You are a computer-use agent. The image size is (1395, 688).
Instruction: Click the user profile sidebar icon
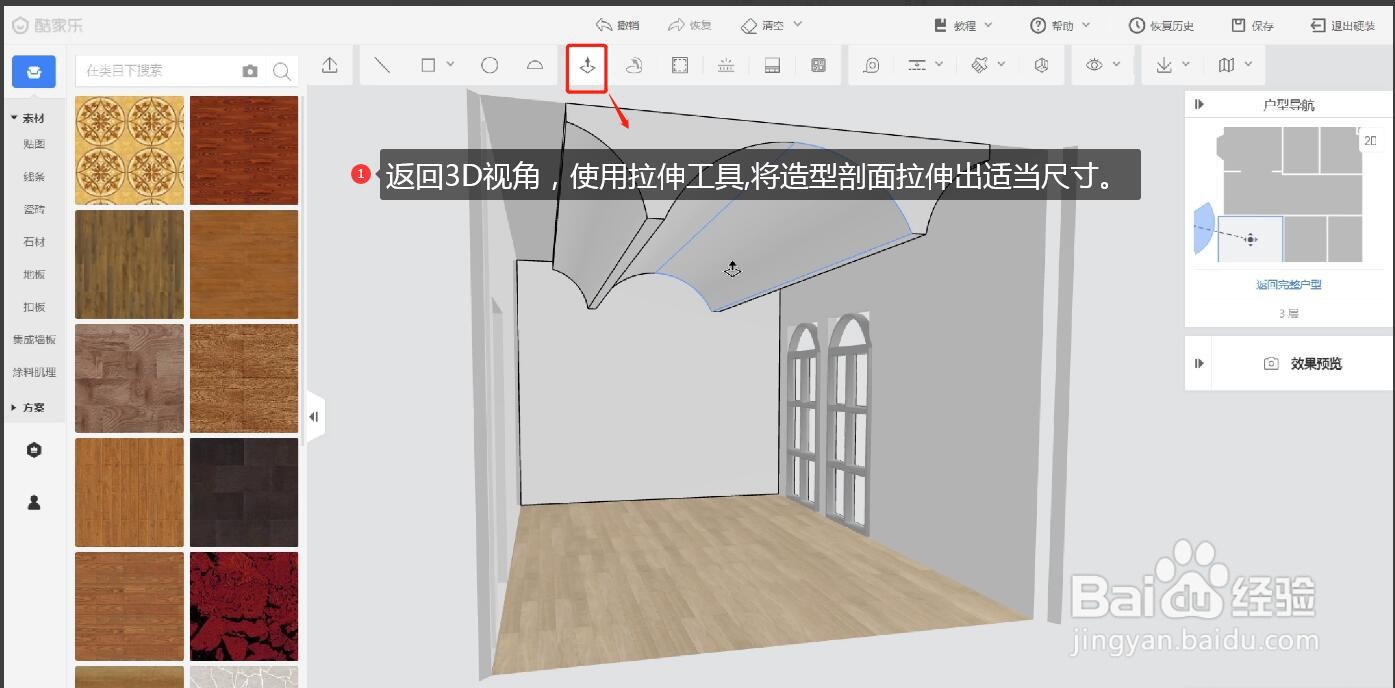34,503
